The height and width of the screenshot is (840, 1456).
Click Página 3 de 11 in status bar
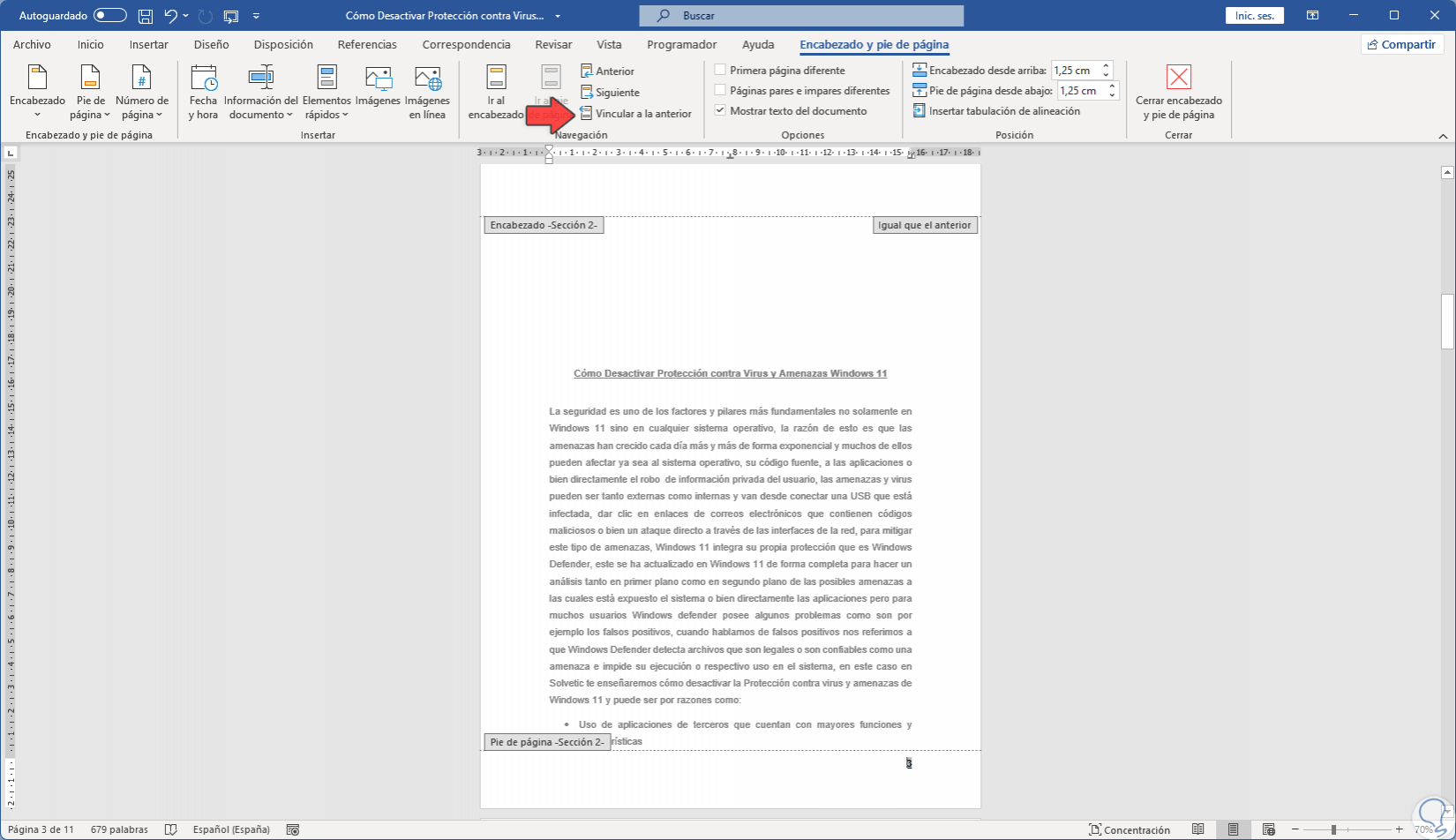pyautogui.click(x=41, y=829)
